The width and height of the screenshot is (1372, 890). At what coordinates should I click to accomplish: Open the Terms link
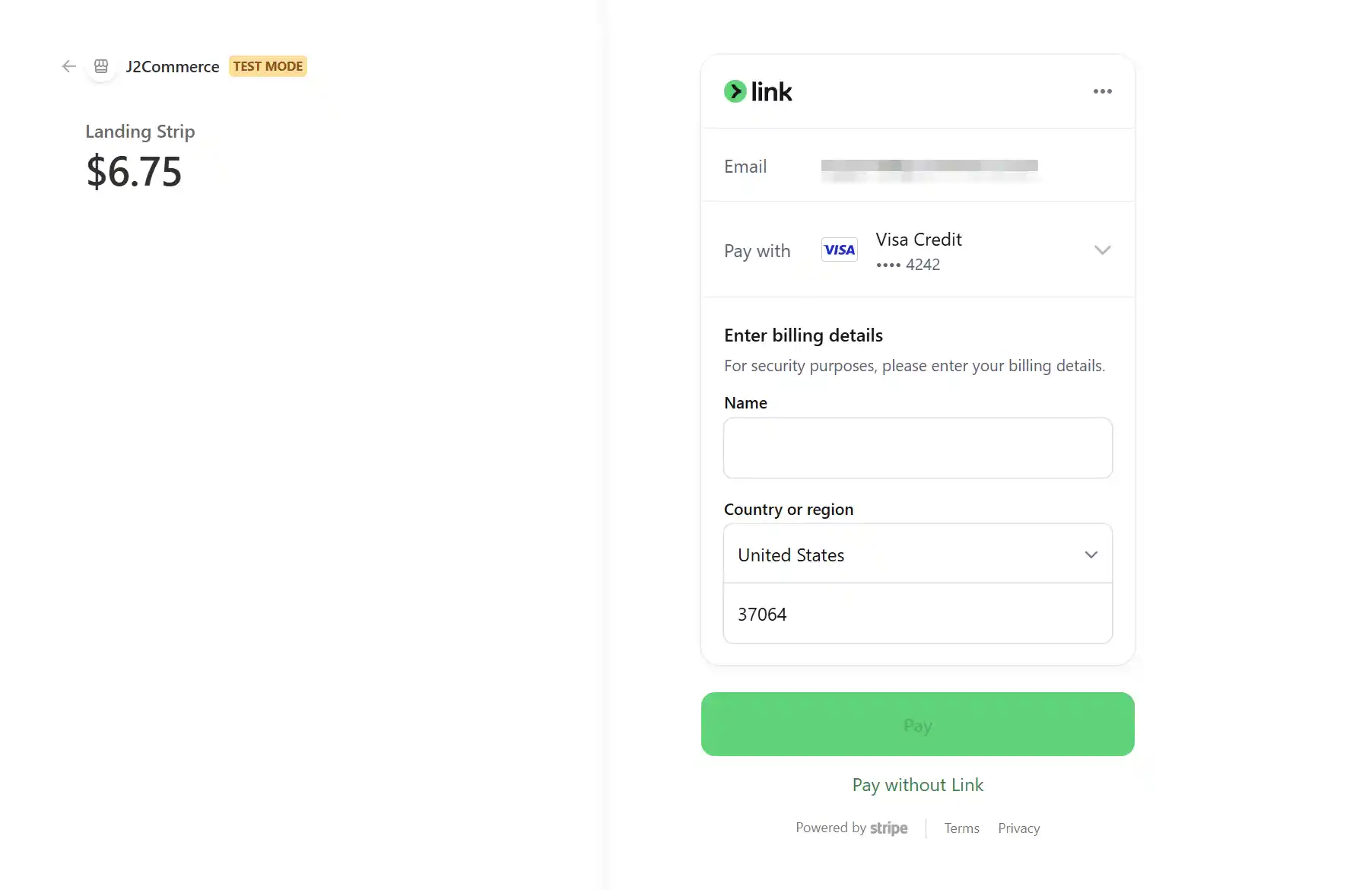[962, 828]
